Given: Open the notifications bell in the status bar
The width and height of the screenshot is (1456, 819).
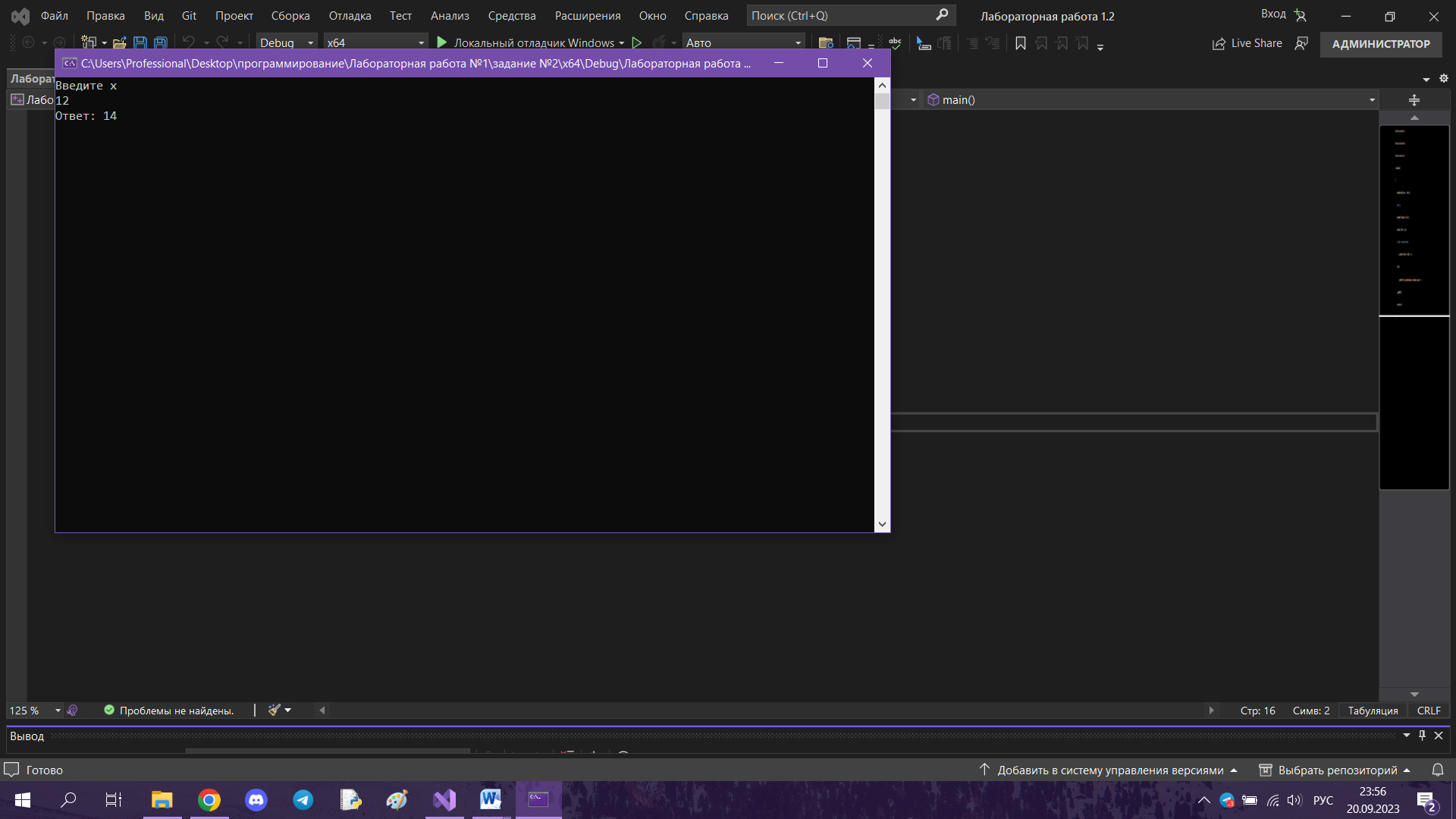Looking at the screenshot, I should click(1438, 770).
